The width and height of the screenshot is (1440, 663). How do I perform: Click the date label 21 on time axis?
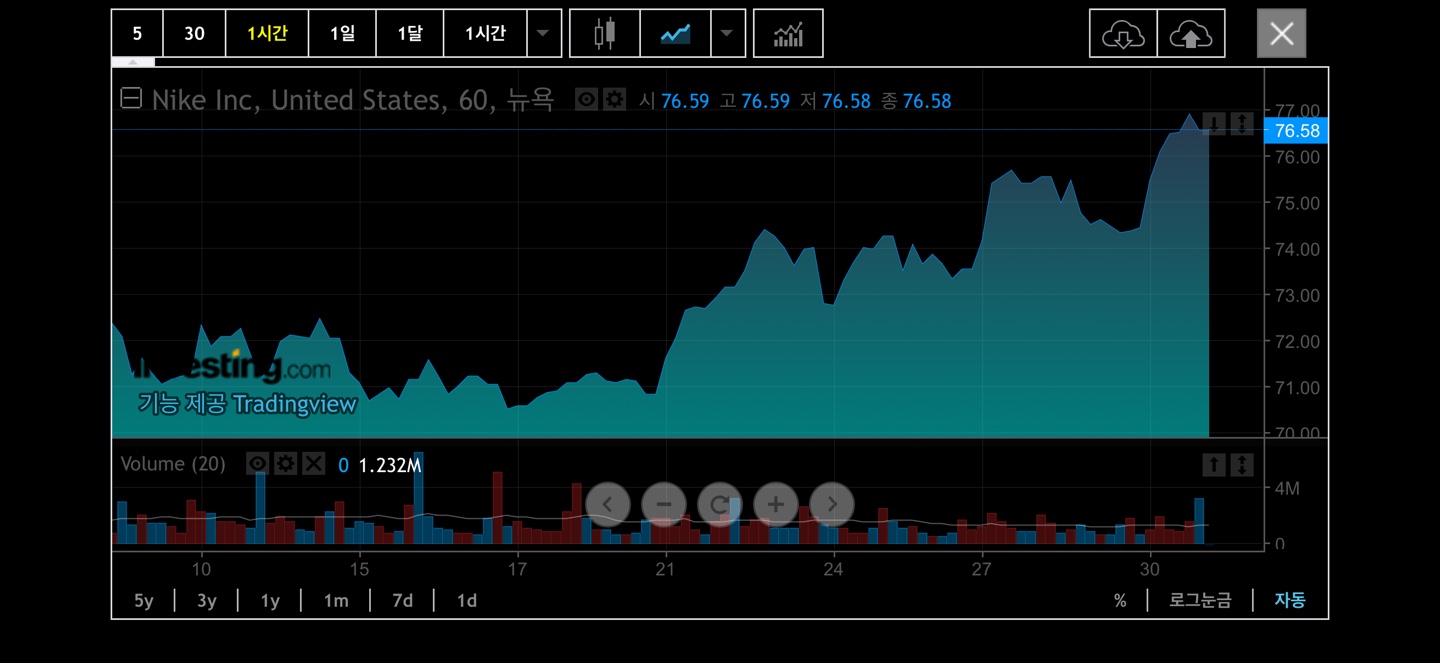[665, 569]
